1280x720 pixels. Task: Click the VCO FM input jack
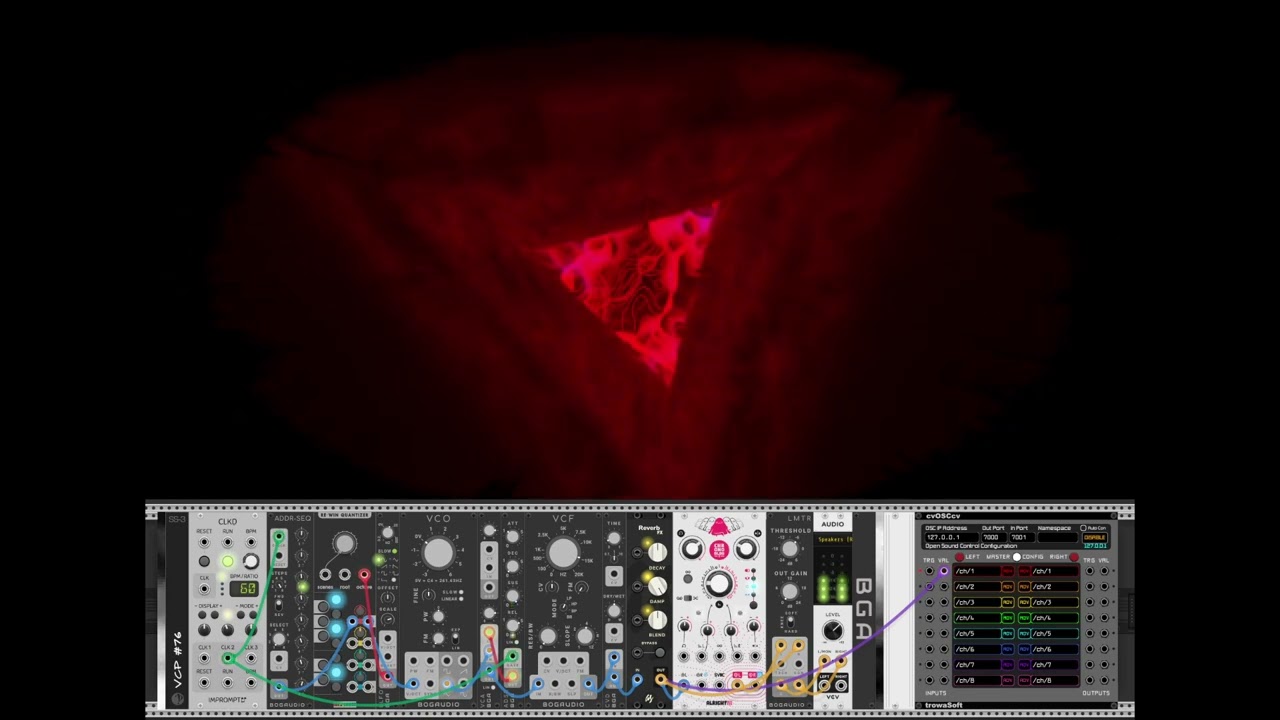pos(430,660)
